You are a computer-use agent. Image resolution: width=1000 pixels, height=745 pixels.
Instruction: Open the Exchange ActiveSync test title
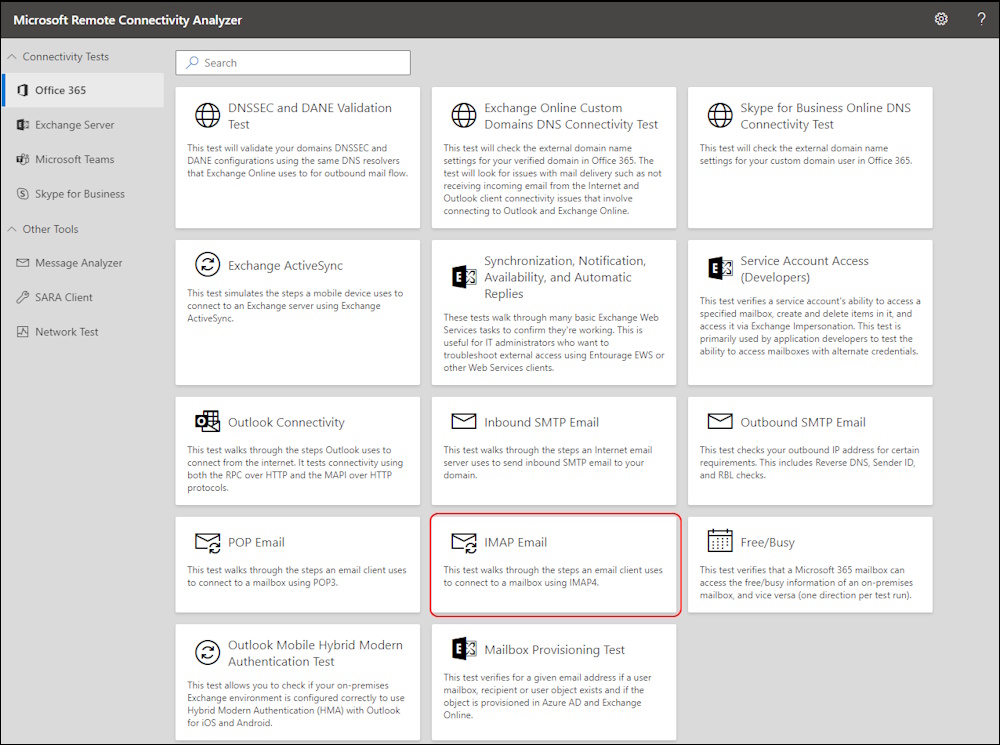(x=285, y=265)
